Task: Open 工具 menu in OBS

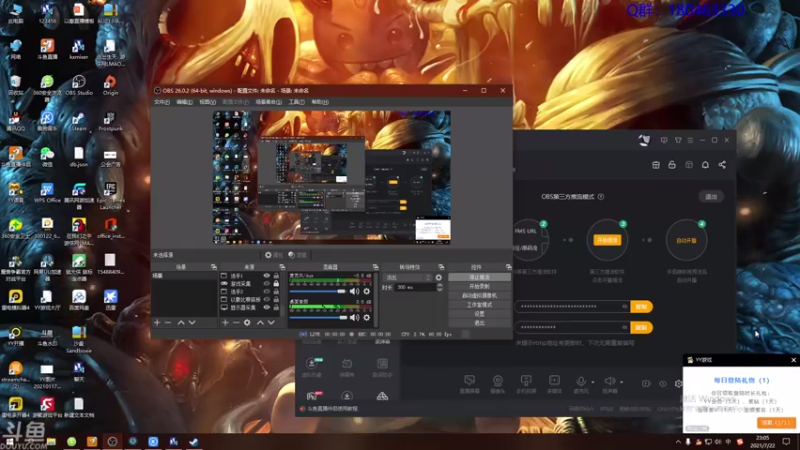Action: (296, 102)
